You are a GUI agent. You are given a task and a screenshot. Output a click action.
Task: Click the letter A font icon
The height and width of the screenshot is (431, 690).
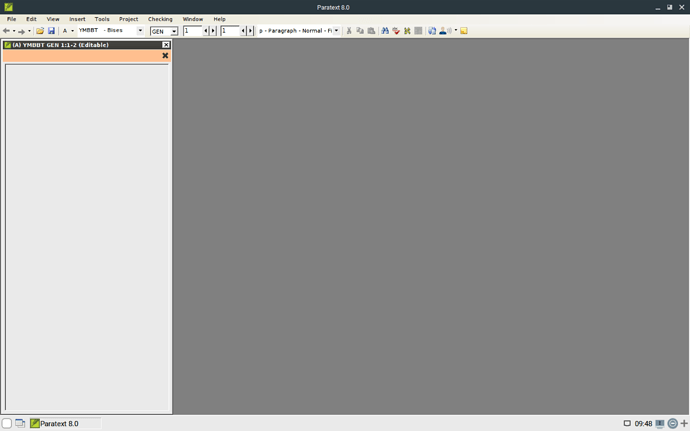pos(65,31)
